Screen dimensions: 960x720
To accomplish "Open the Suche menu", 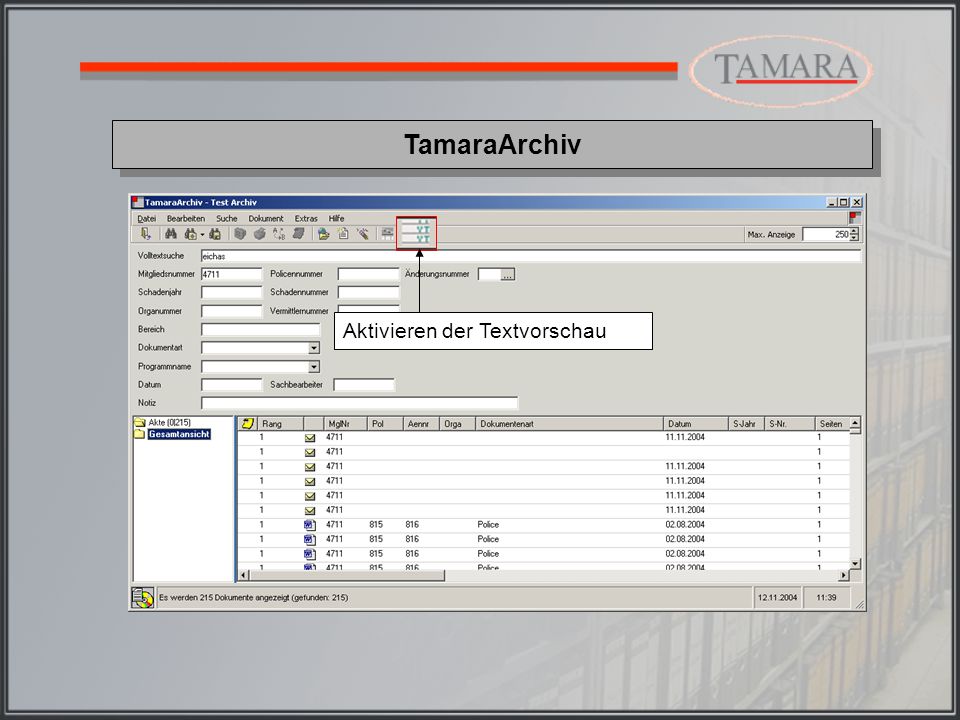I will 227,219.
